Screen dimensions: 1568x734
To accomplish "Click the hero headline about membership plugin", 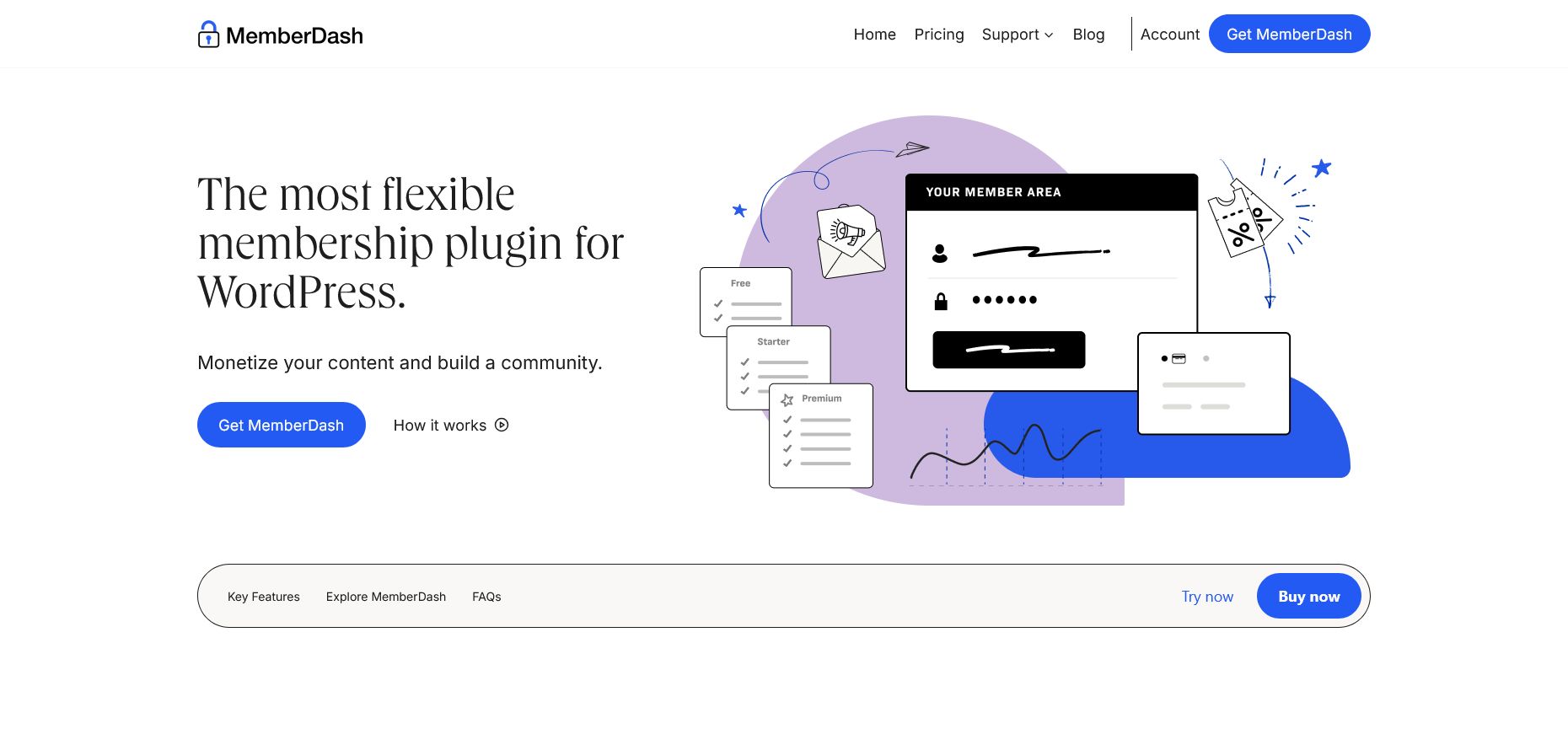I will click(x=411, y=244).
